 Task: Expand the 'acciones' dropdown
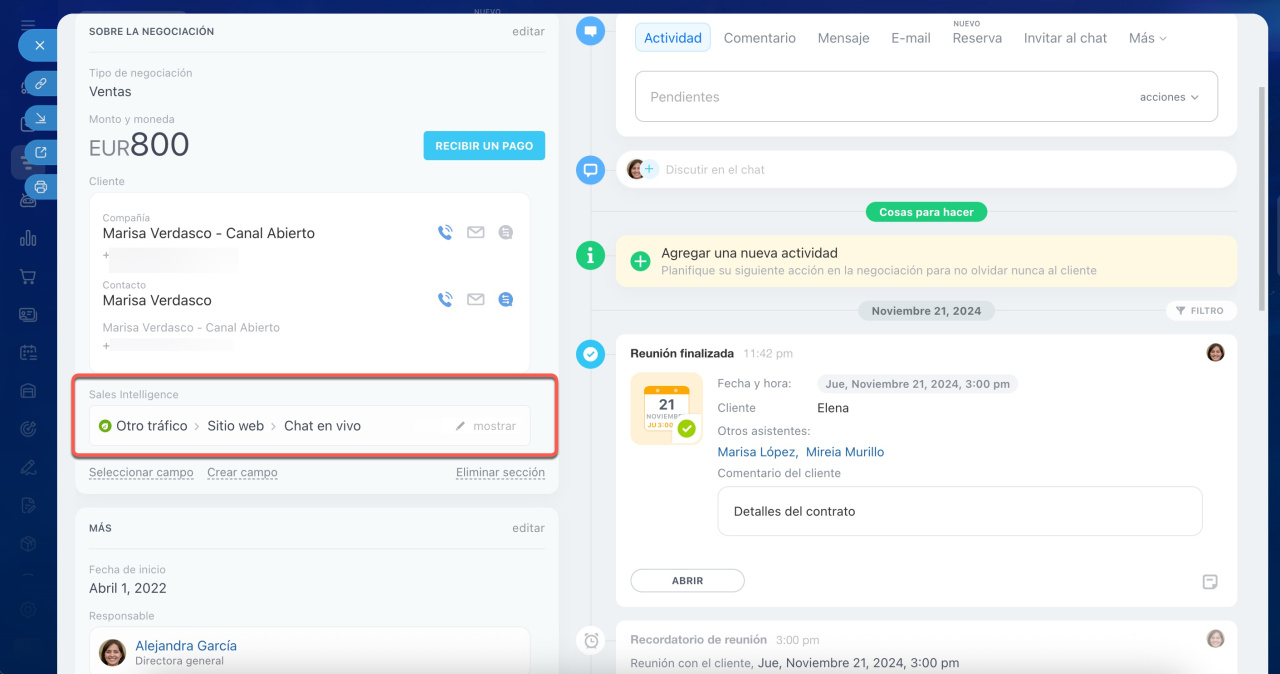click(1168, 97)
